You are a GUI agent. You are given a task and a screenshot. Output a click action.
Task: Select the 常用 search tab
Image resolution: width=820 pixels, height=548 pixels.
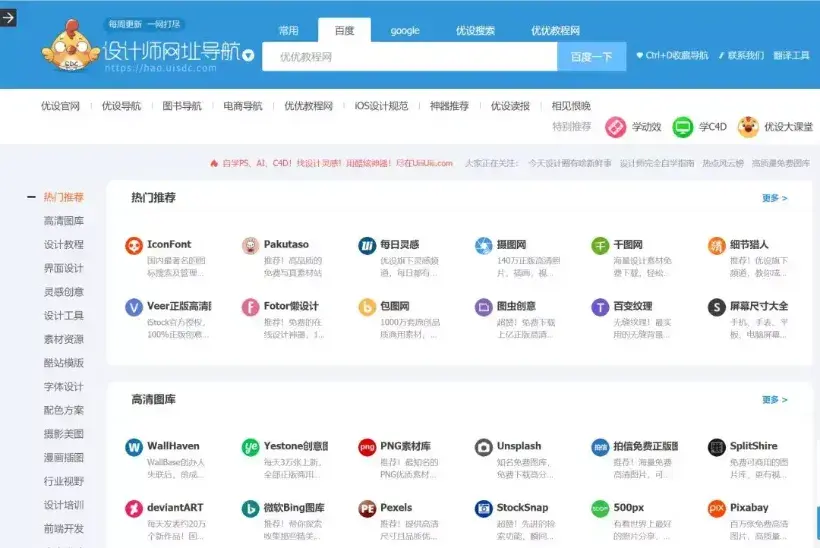289,31
